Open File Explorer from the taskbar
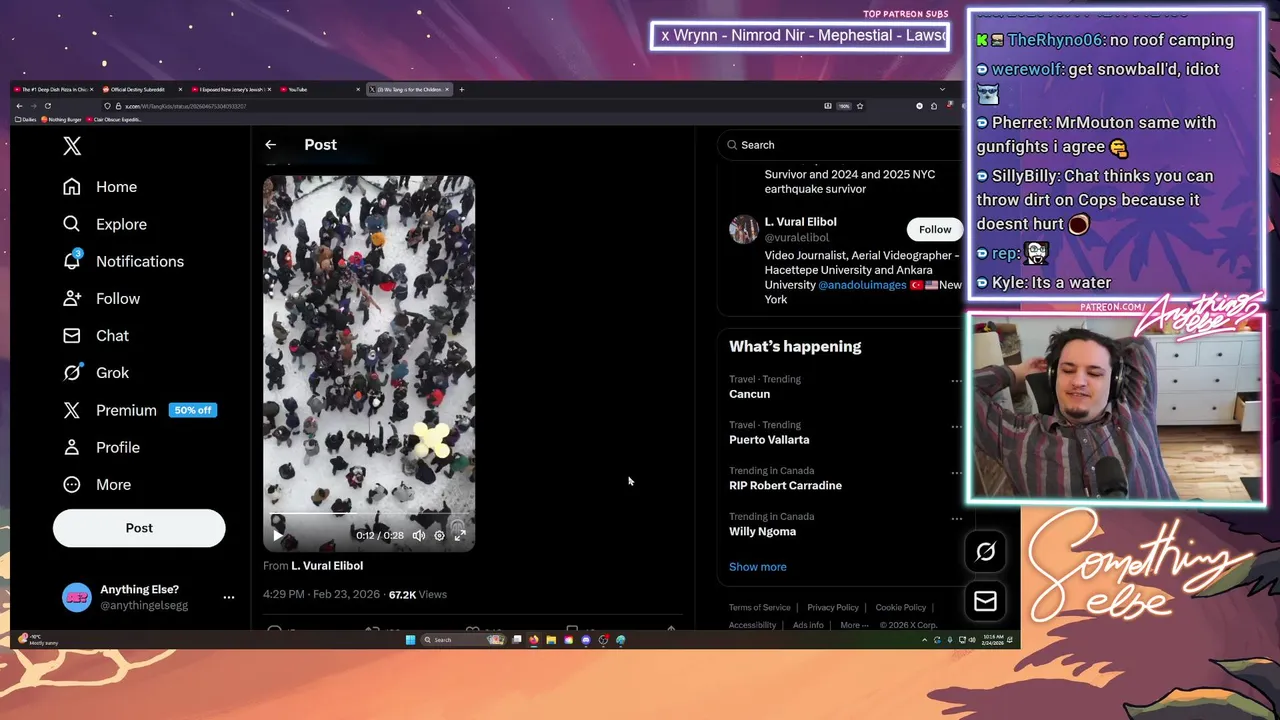 coord(551,640)
